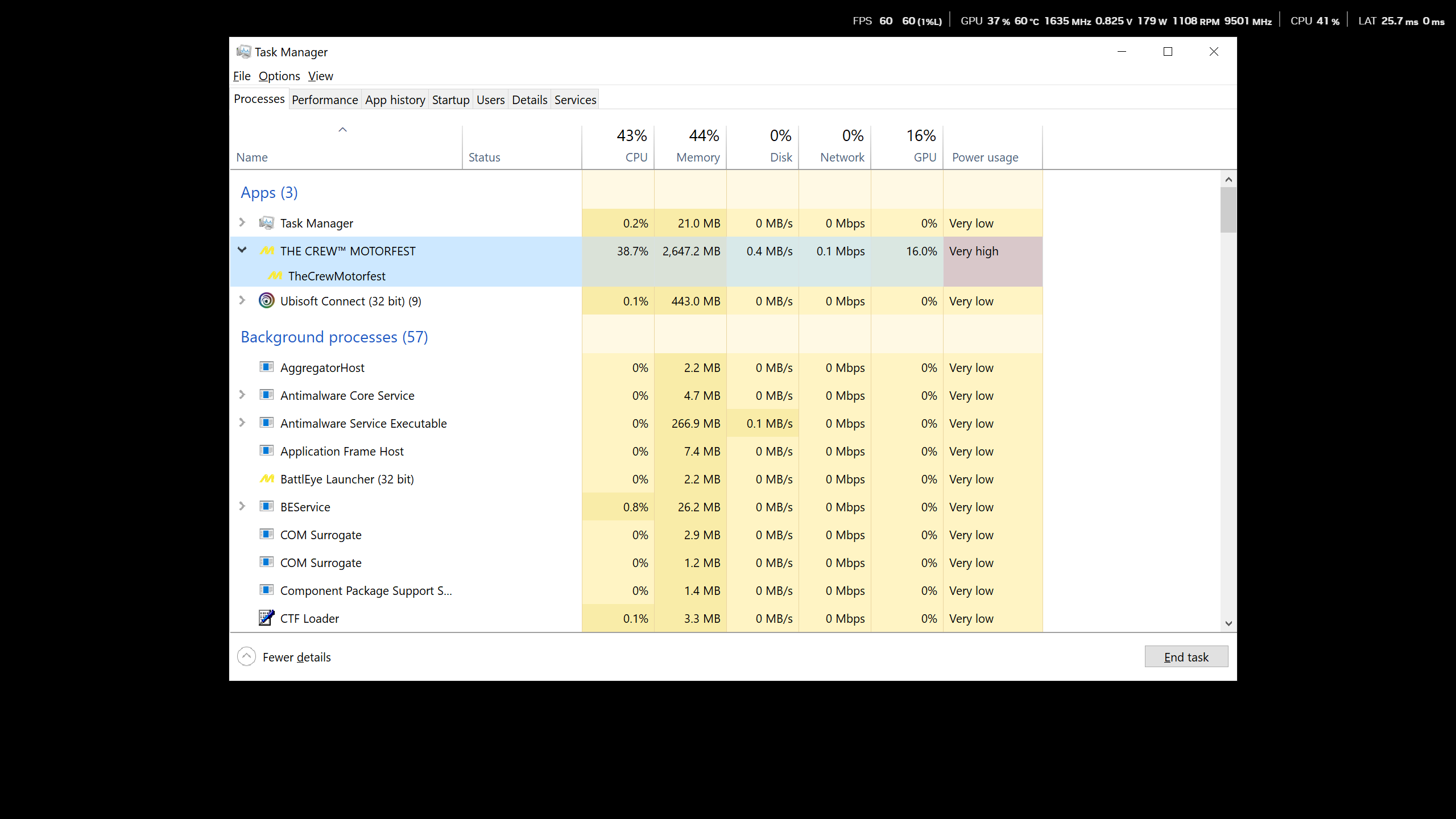The width and height of the screenshot is (1456, 819).
Task: Click the vertical scrollbar thumb
Action: click(1228, 210)
